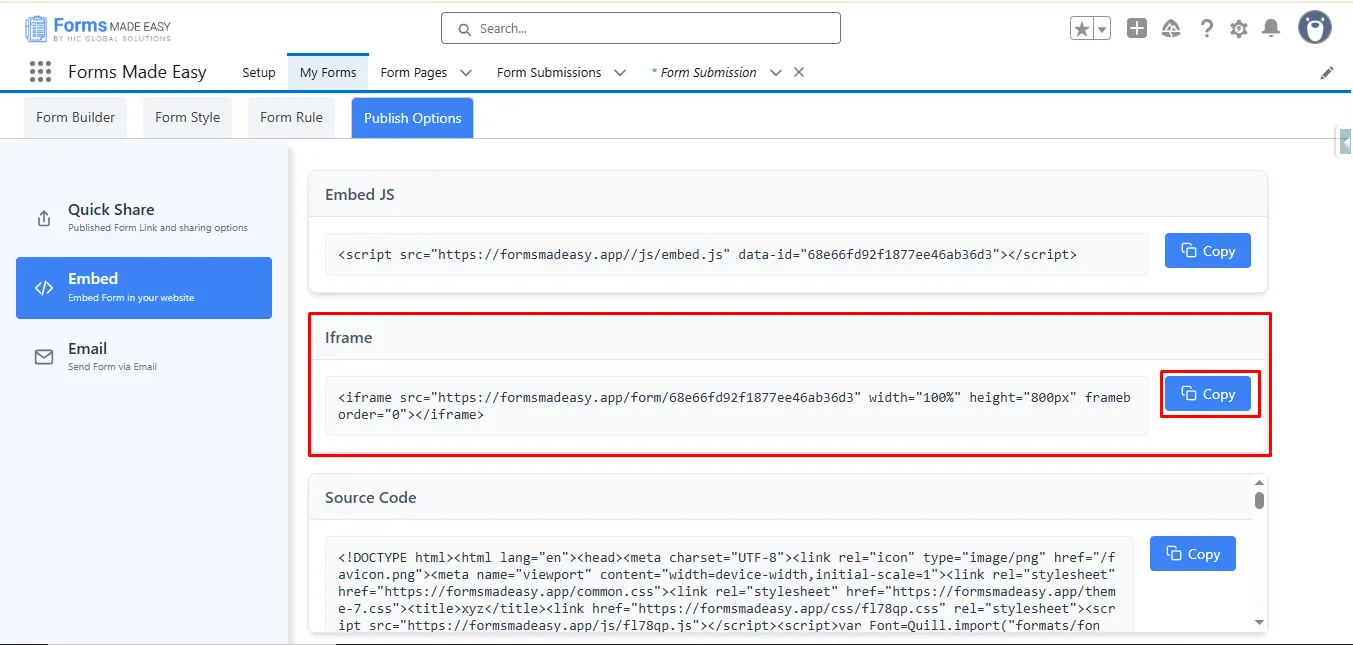Close the Form Submission tab
The width and height of the screenshot is (1353, 645).
[x=799, y=72]
